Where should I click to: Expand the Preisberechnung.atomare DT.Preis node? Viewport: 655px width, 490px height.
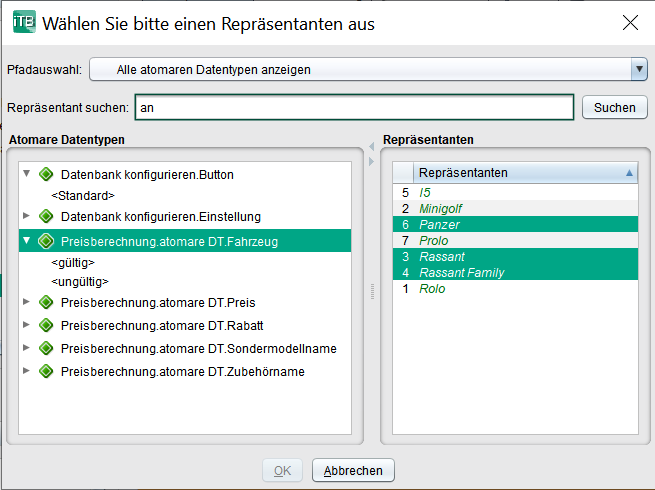tap(26, 301)
